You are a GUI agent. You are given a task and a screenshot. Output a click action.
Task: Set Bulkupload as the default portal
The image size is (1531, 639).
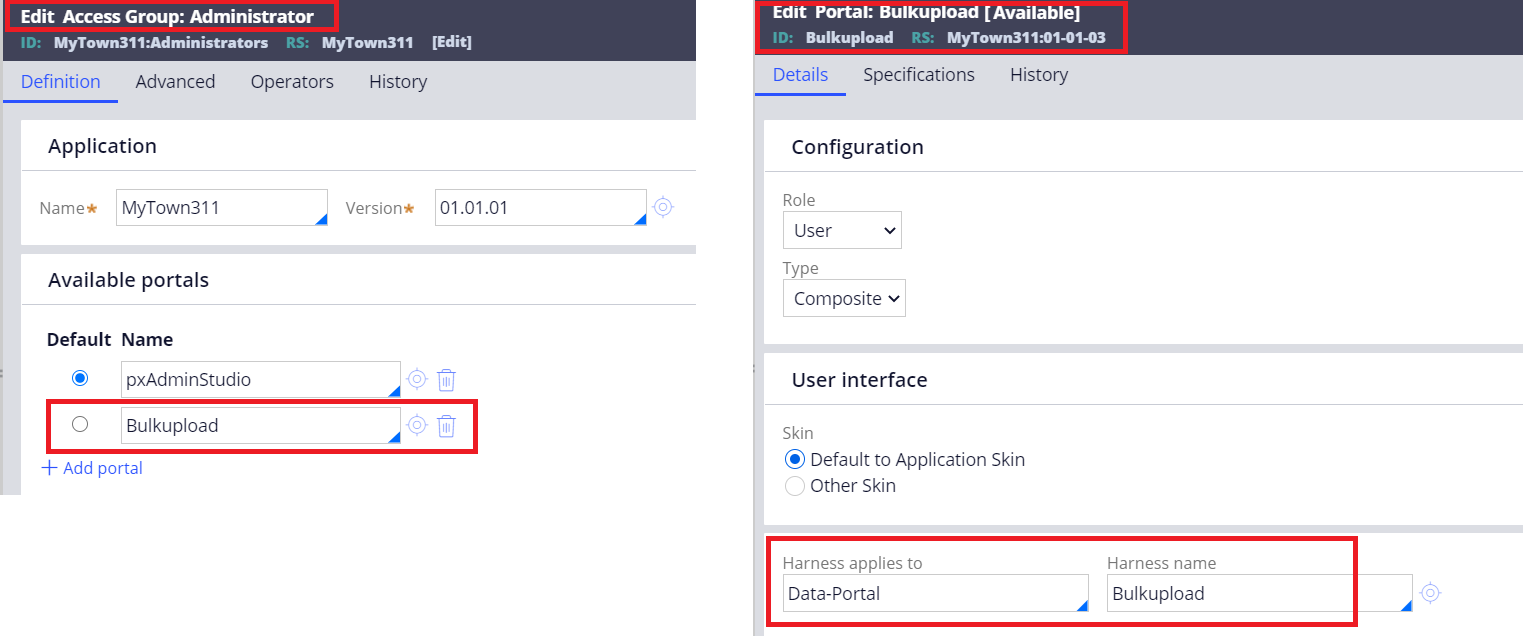80,423
